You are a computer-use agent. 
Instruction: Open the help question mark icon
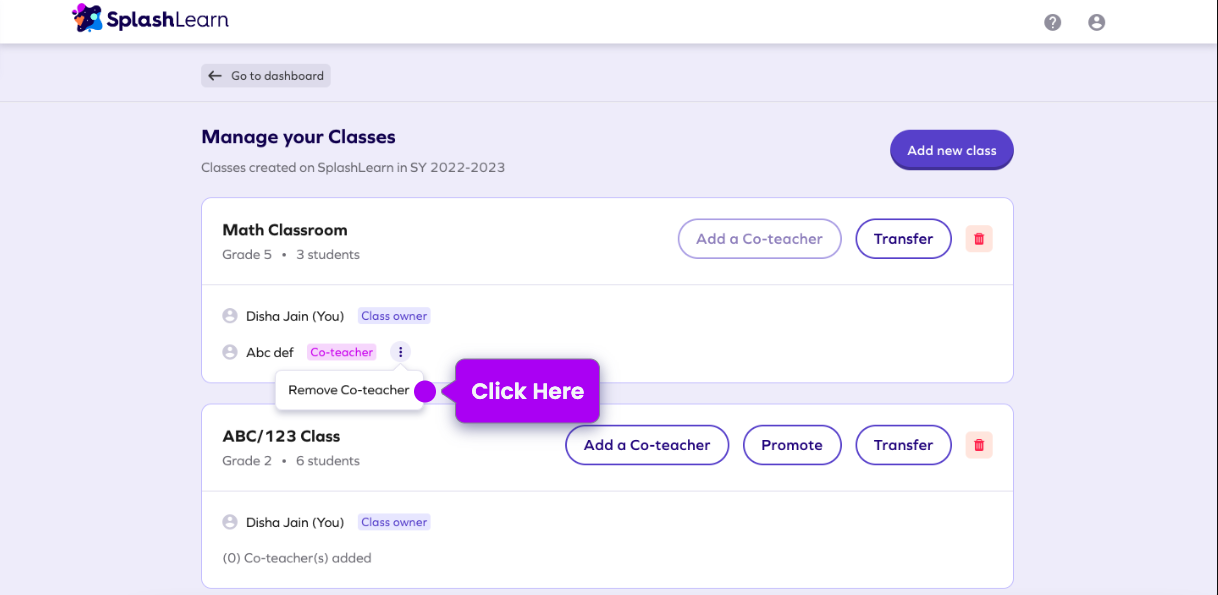coord(1052,22)
